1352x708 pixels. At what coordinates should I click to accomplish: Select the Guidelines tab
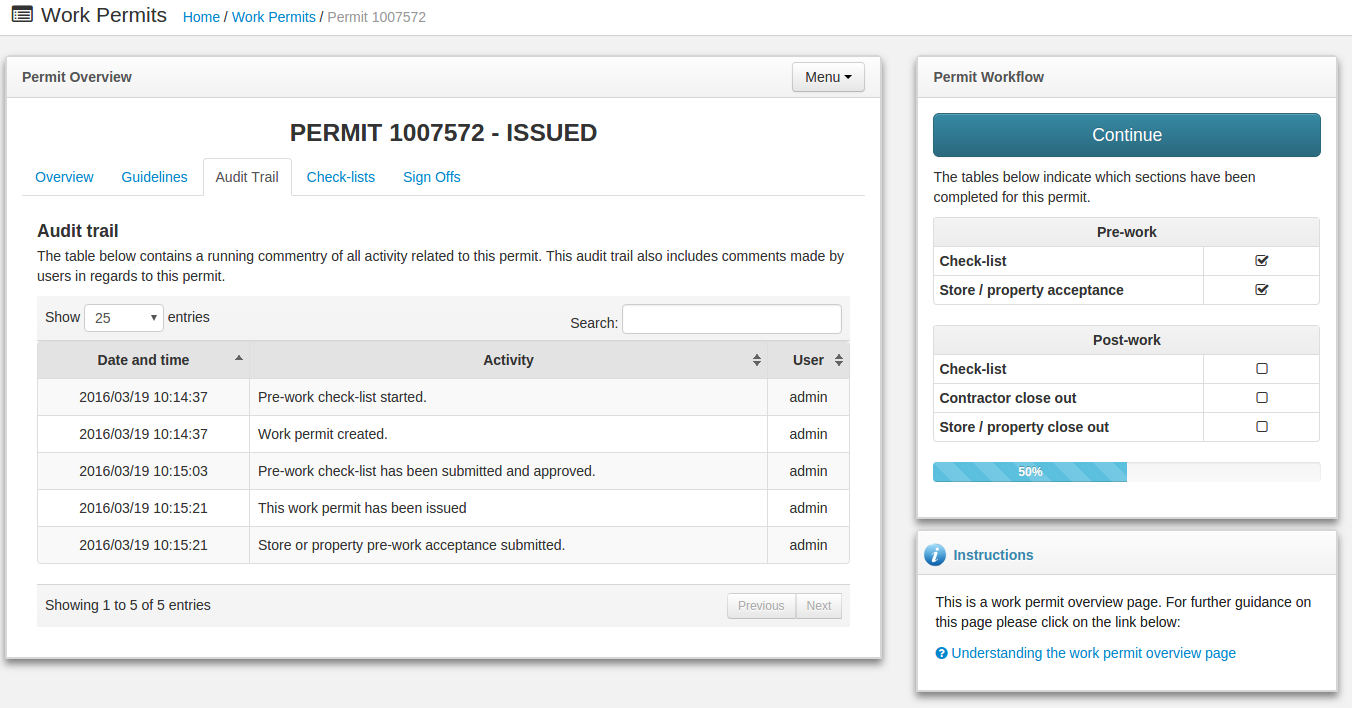point(154,177)
